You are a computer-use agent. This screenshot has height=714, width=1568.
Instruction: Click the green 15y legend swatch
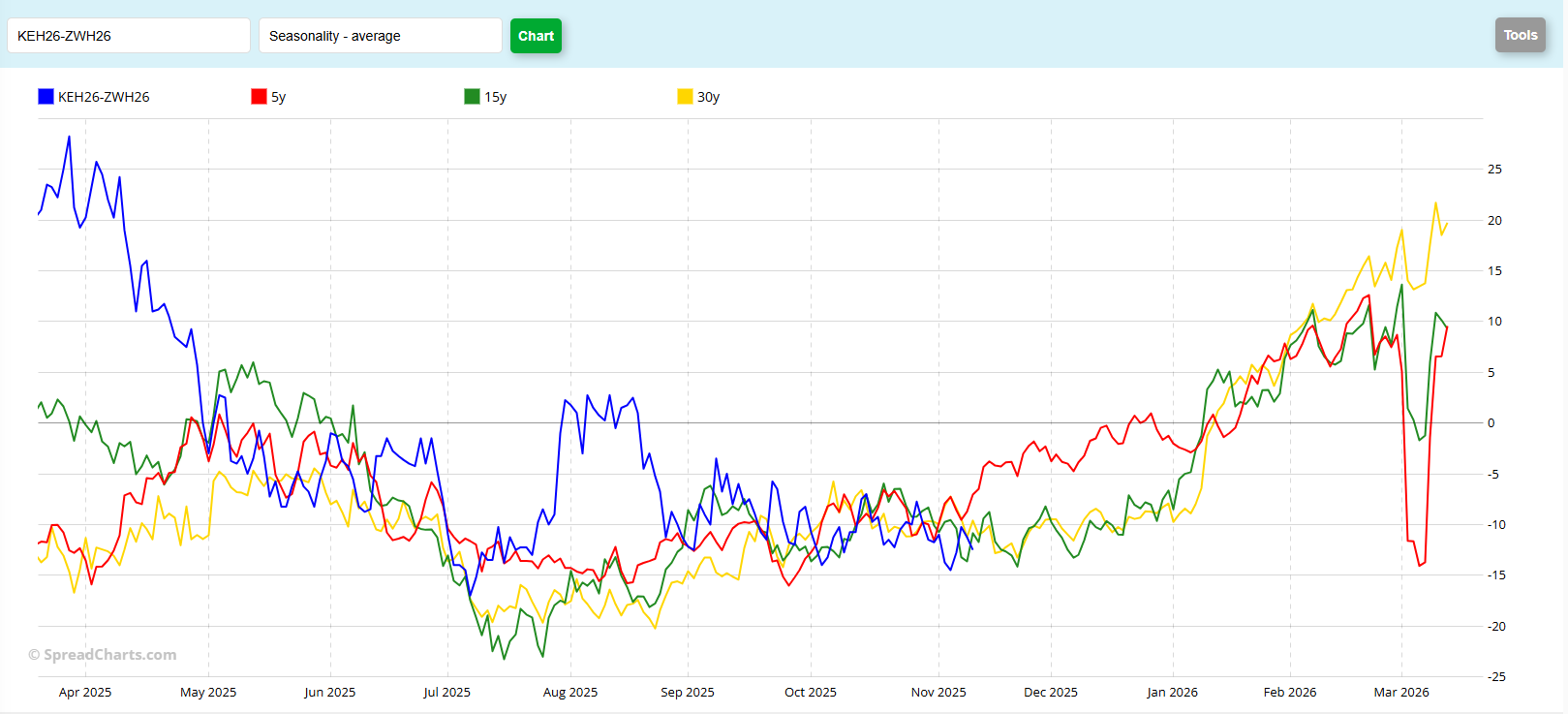tap(472, 97)
